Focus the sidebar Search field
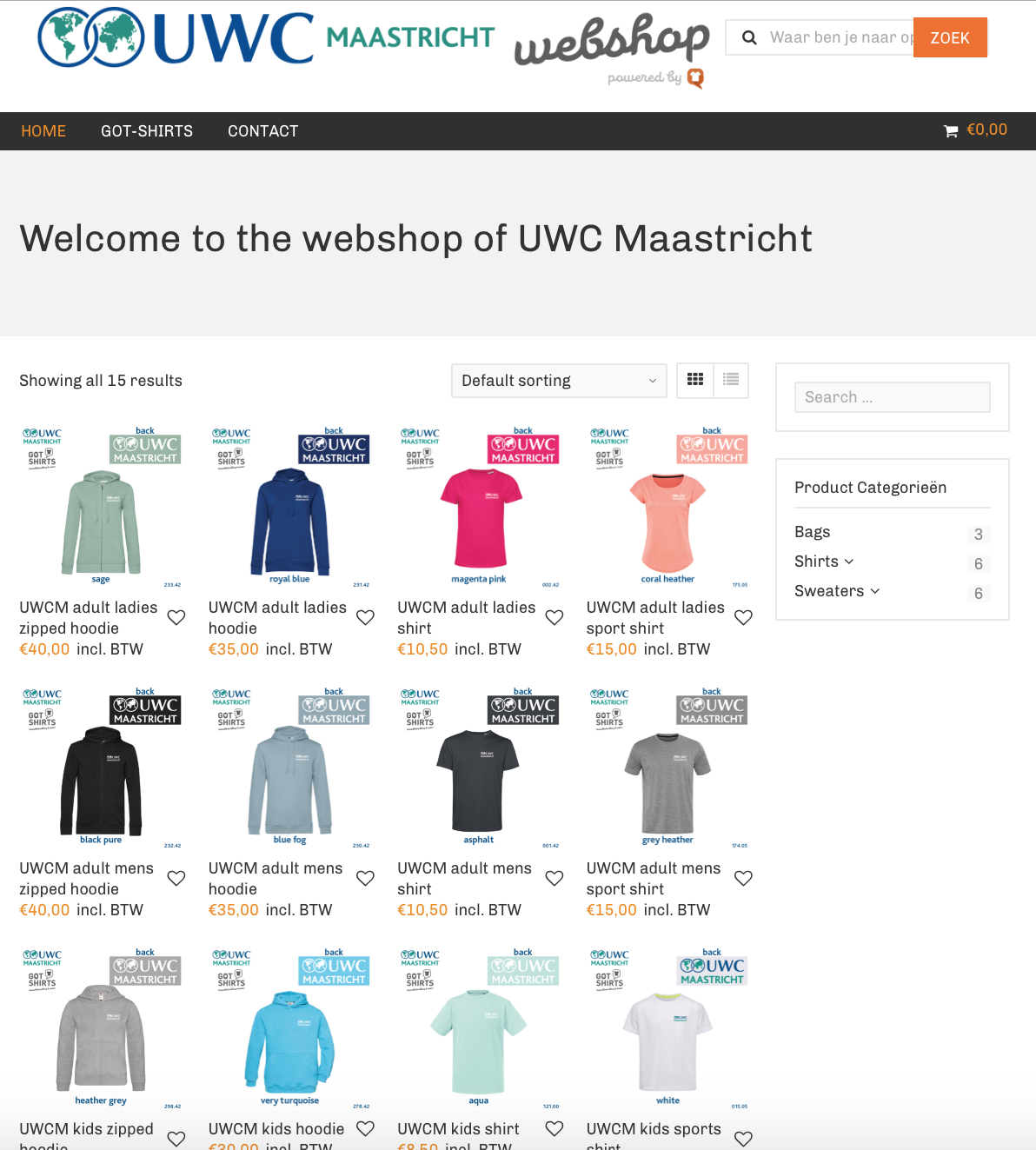The width and height of the screenshot is (1036, 1150). tap(892, 397)
